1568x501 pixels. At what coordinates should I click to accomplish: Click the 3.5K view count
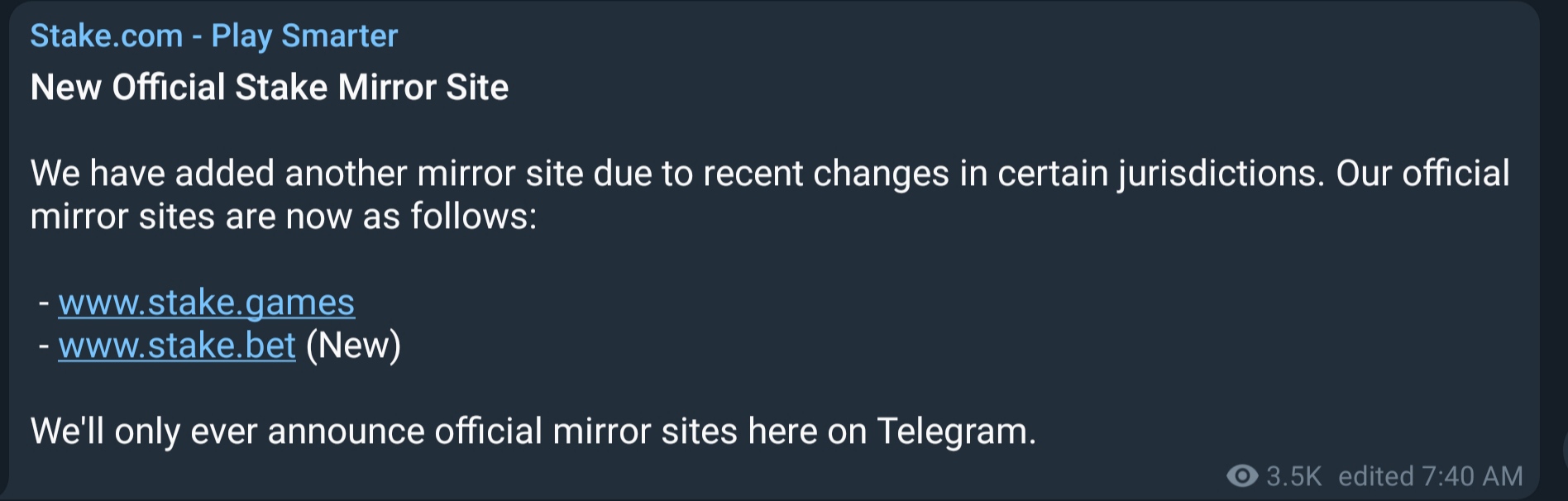click(1294, 476)
